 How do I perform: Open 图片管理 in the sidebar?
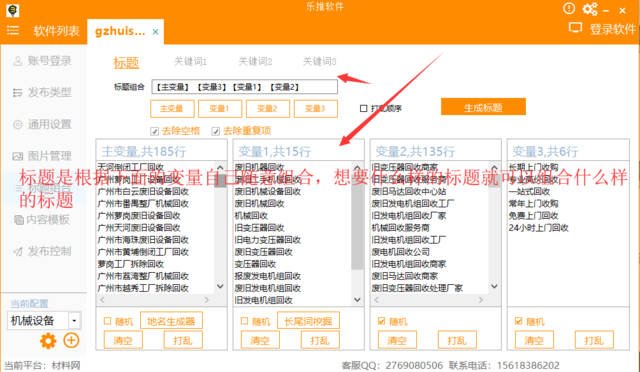tap(43, 156)
